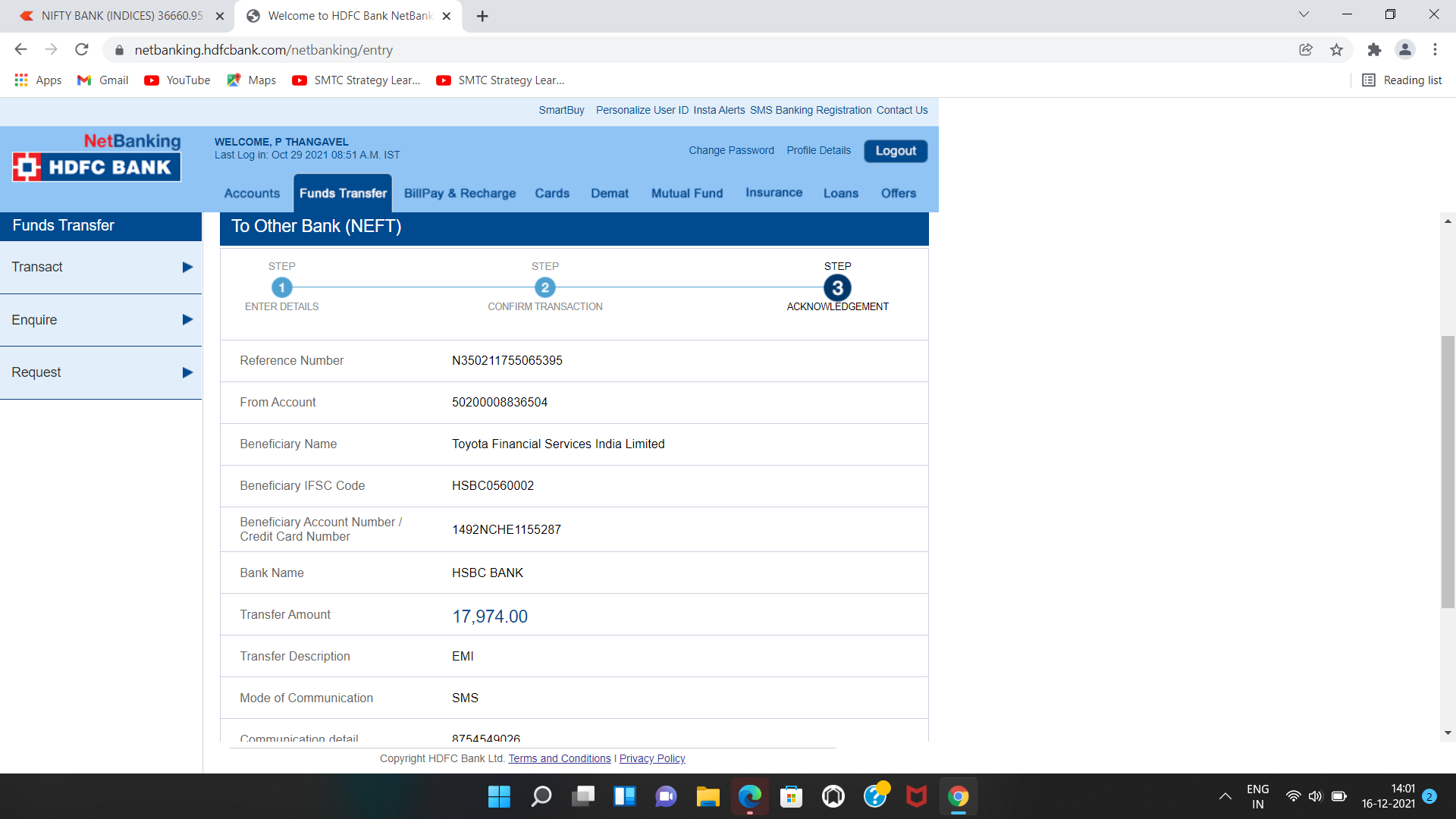Open the Apps grid bookmark
This screenshot has width=1456, height=819.
point(38,80)
